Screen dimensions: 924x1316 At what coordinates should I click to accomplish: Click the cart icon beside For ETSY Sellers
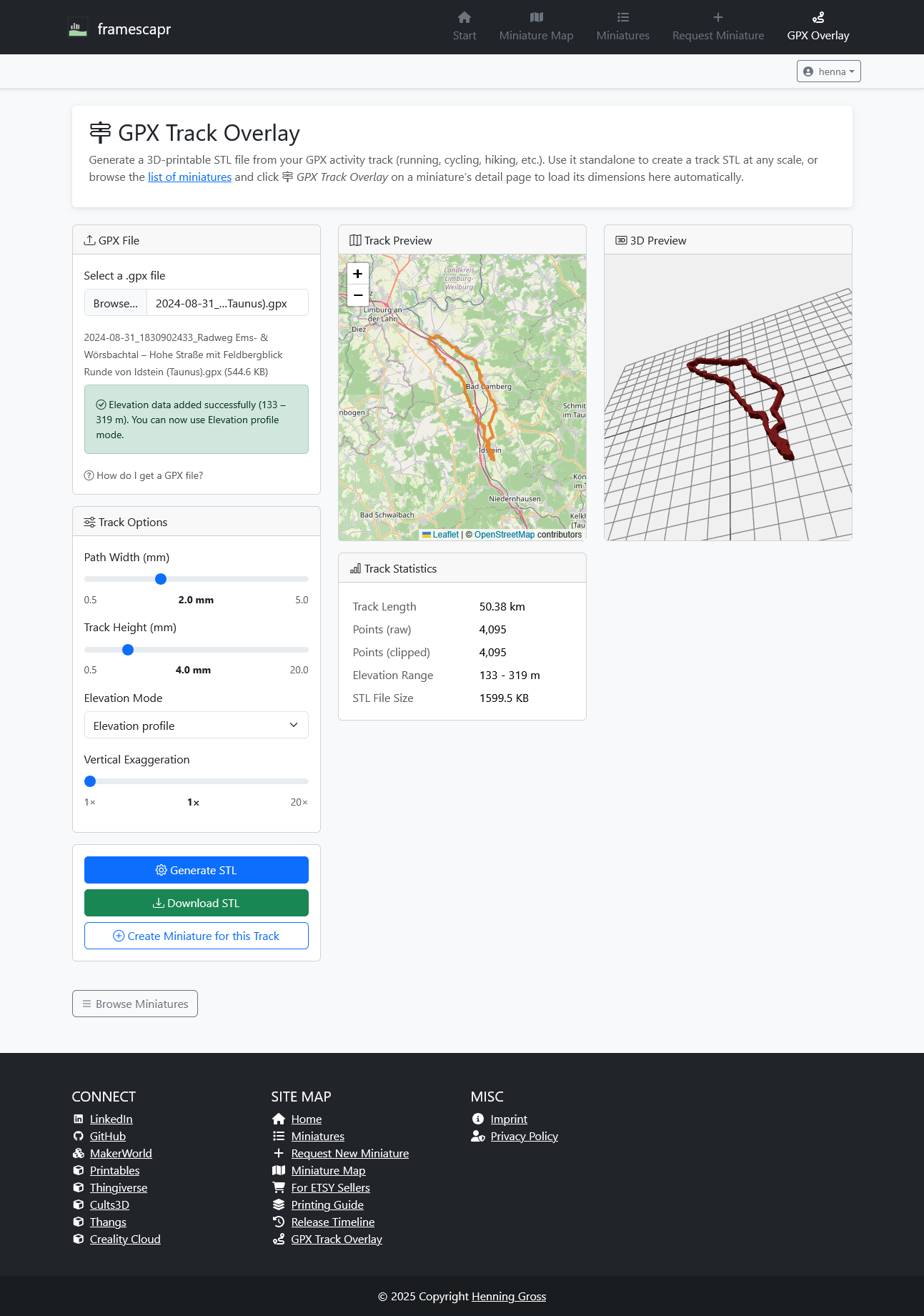tap(279, 1188)
